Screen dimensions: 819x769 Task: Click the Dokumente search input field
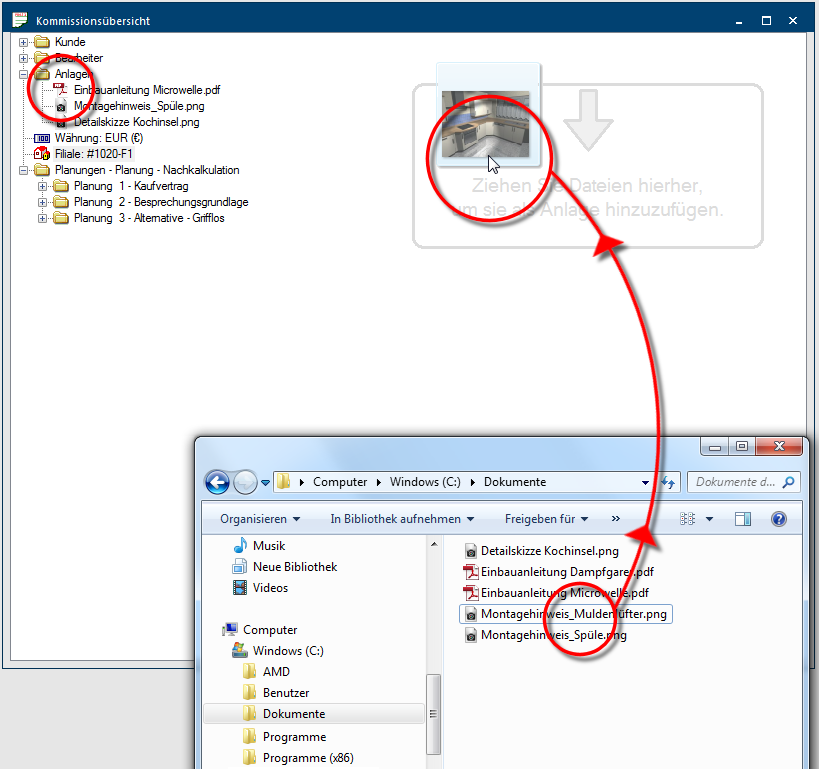[x=736, y=482]
